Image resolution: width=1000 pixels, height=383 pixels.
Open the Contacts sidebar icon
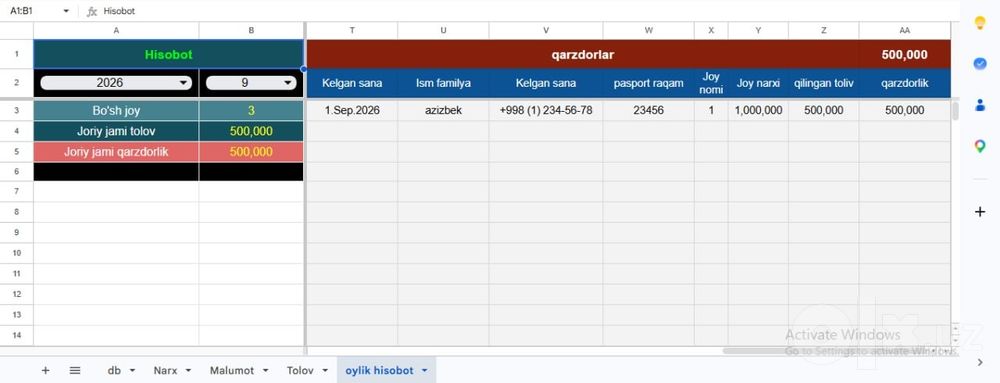click(980, 105)
